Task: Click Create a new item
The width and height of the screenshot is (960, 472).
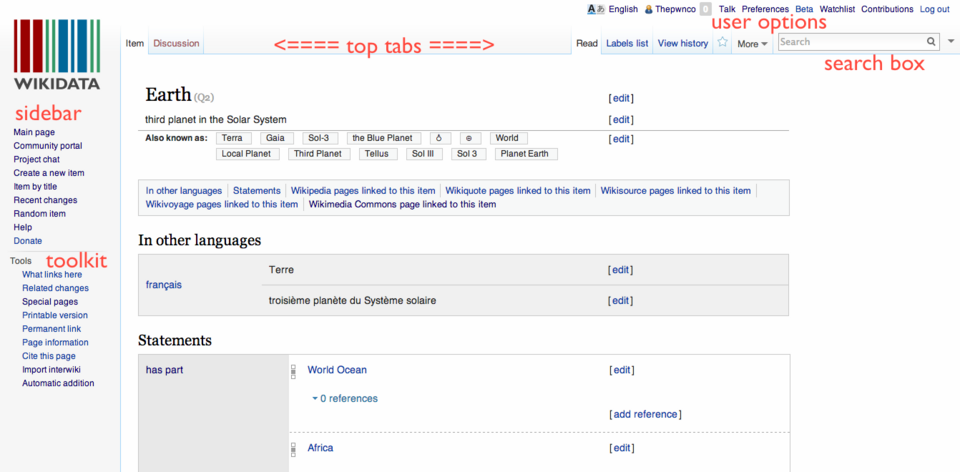Action: pos(49,173)
